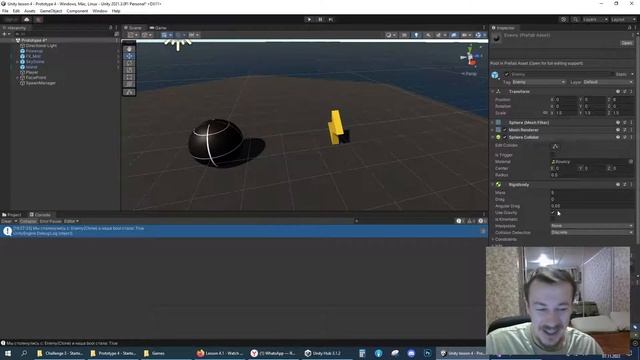This screenshot has height=360, width=640.
Task: Start Play mode with the Play button
Action: [309, 19]
